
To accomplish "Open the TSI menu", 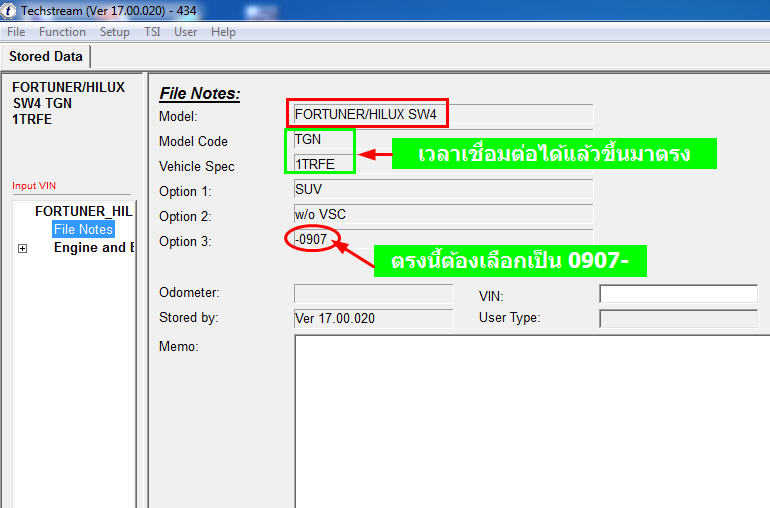I will pyautogui.click(x=152, y=32).
